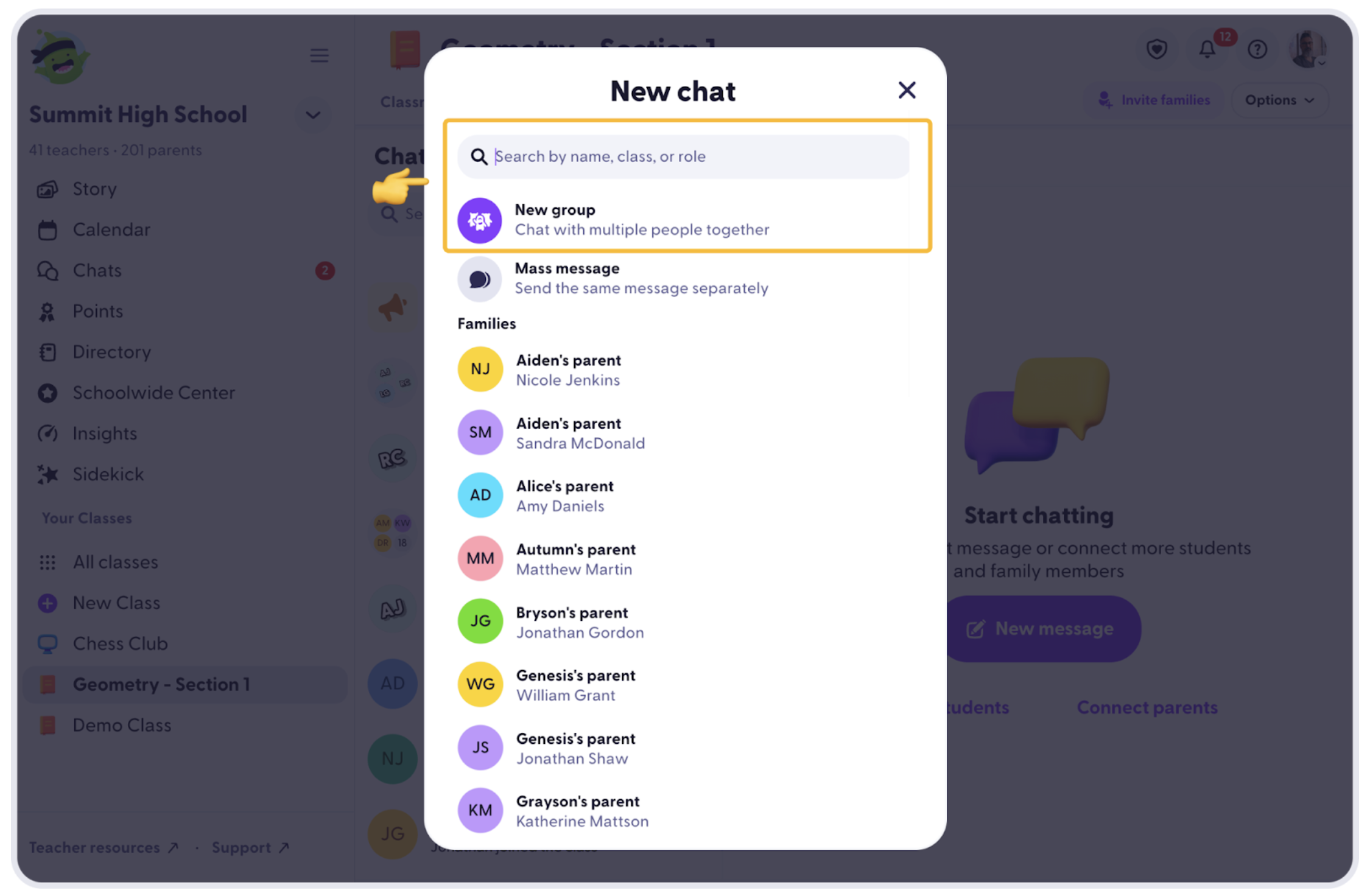Click the Invite families button
Screen dimensions: 1370x896
coord(1154,100)
